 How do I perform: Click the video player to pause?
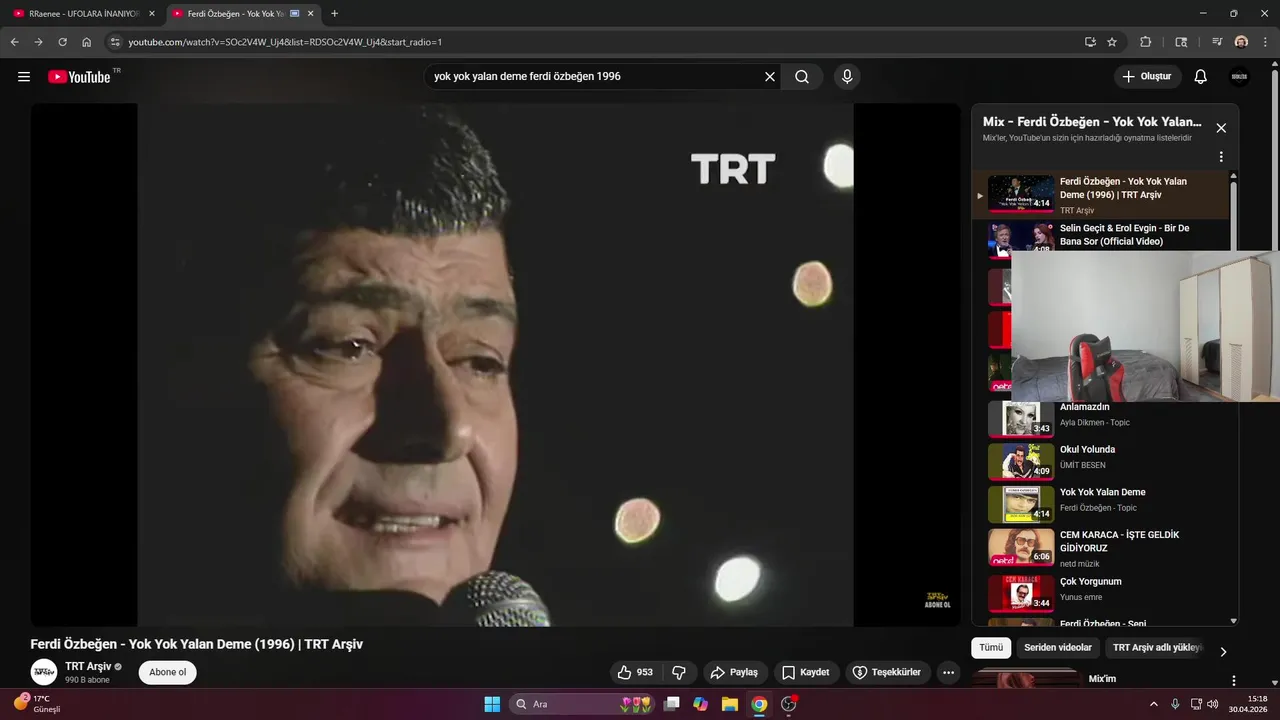click(x=495, y=365)
